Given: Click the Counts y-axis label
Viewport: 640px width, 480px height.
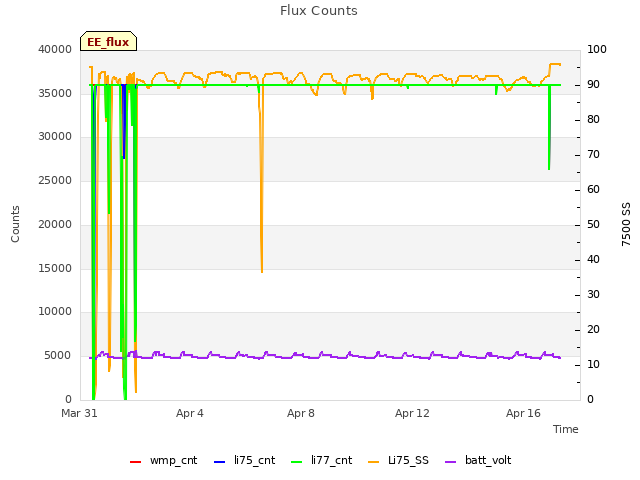Looking at the screenshot, I should [x=15, y=224].
